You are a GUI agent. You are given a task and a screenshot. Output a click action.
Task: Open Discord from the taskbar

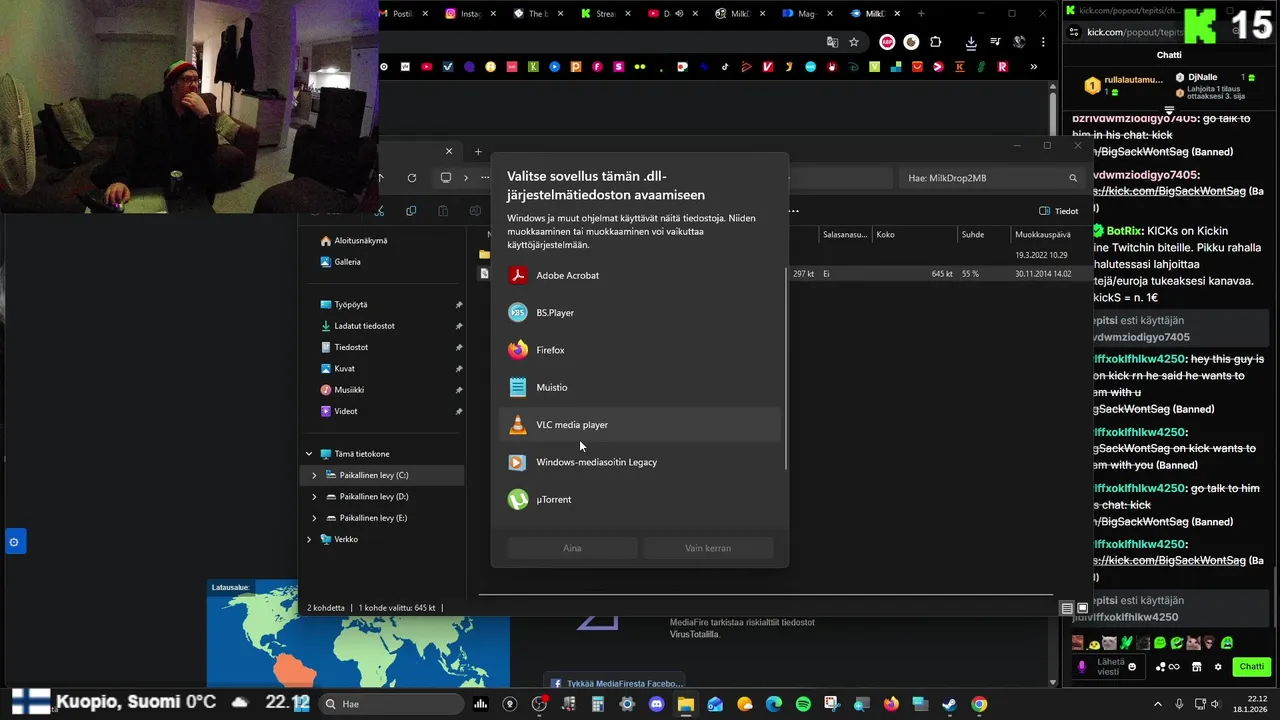point(656,704)
